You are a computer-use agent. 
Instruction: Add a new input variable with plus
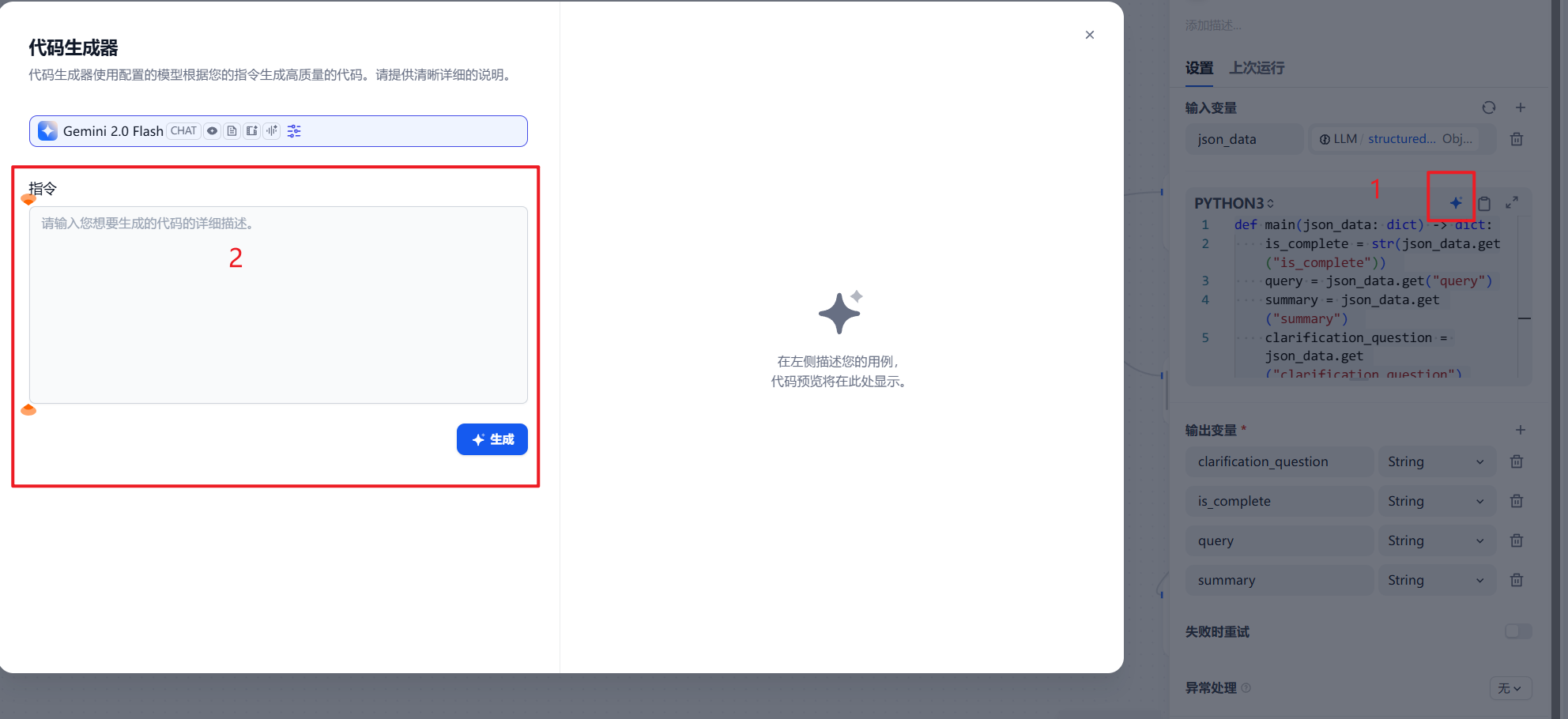click(1521, 107)
